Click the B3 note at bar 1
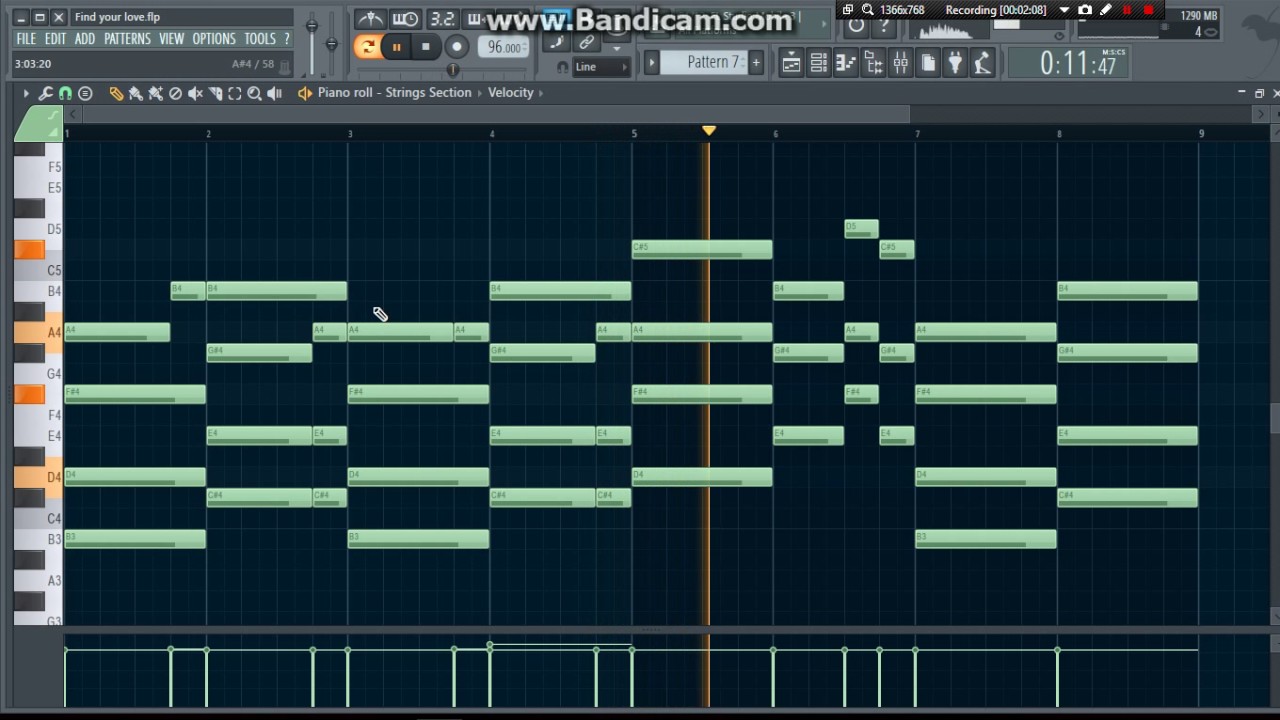 [135, 540]
